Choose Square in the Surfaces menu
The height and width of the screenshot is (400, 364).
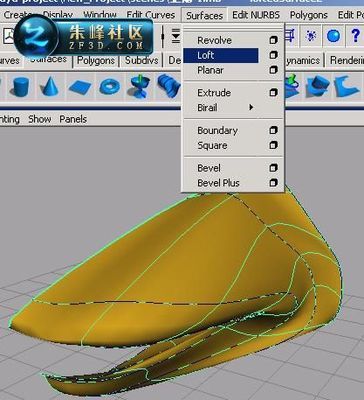click(212, 145)
